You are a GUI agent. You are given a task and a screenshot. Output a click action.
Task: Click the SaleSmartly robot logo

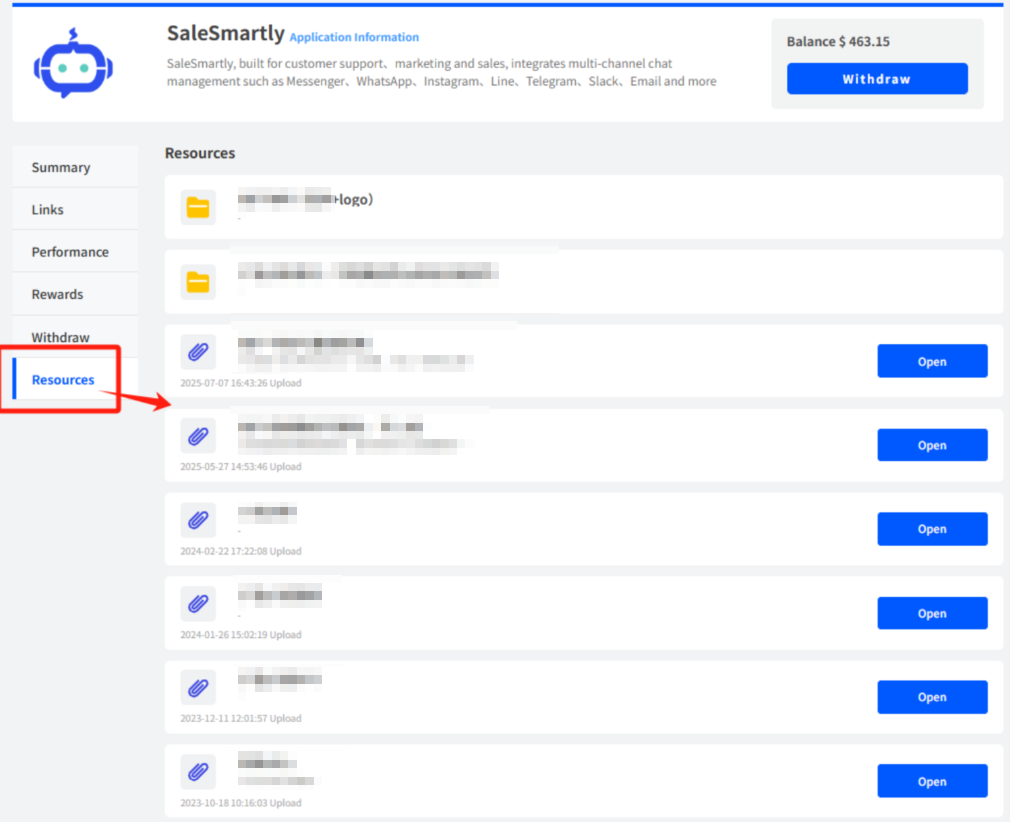[73, 63]
